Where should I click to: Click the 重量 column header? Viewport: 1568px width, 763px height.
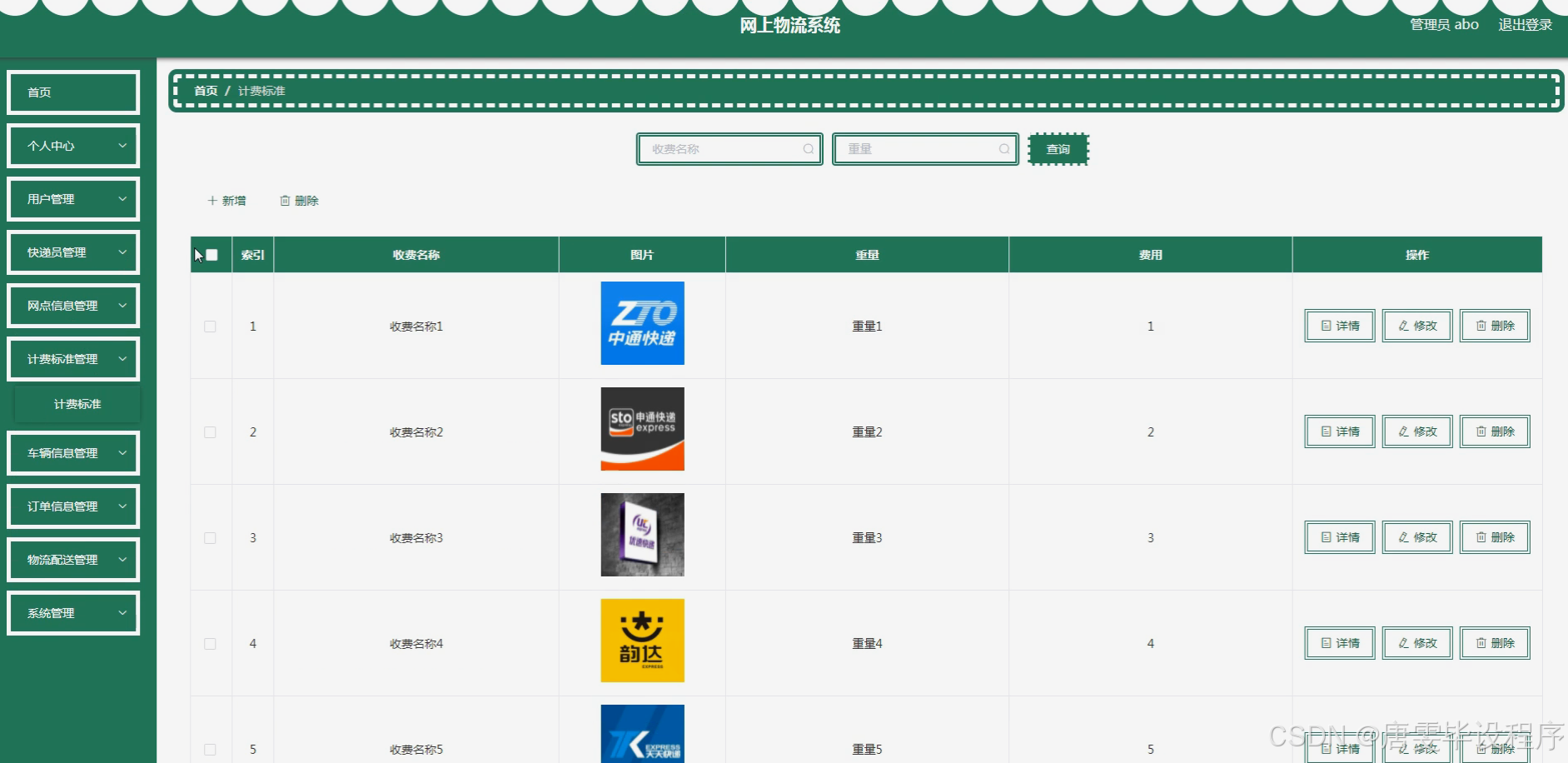867,255
